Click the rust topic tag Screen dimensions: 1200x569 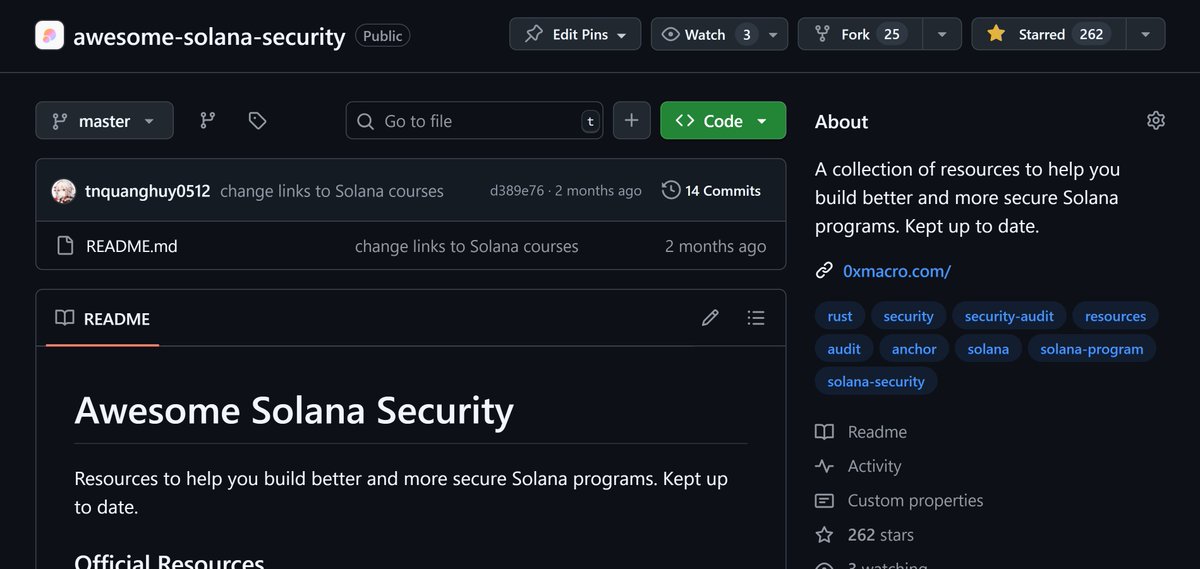(840, 316)
